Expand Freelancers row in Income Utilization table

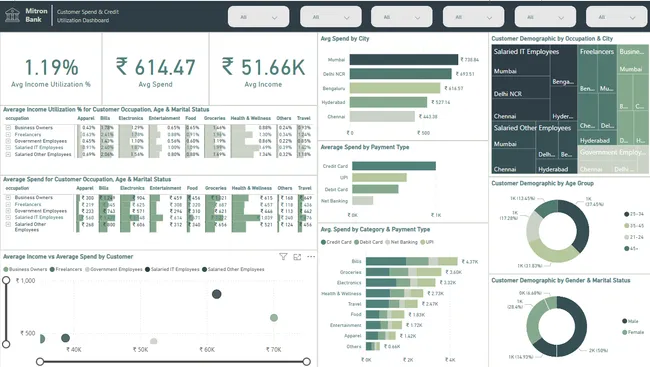(x=8, y=134)
